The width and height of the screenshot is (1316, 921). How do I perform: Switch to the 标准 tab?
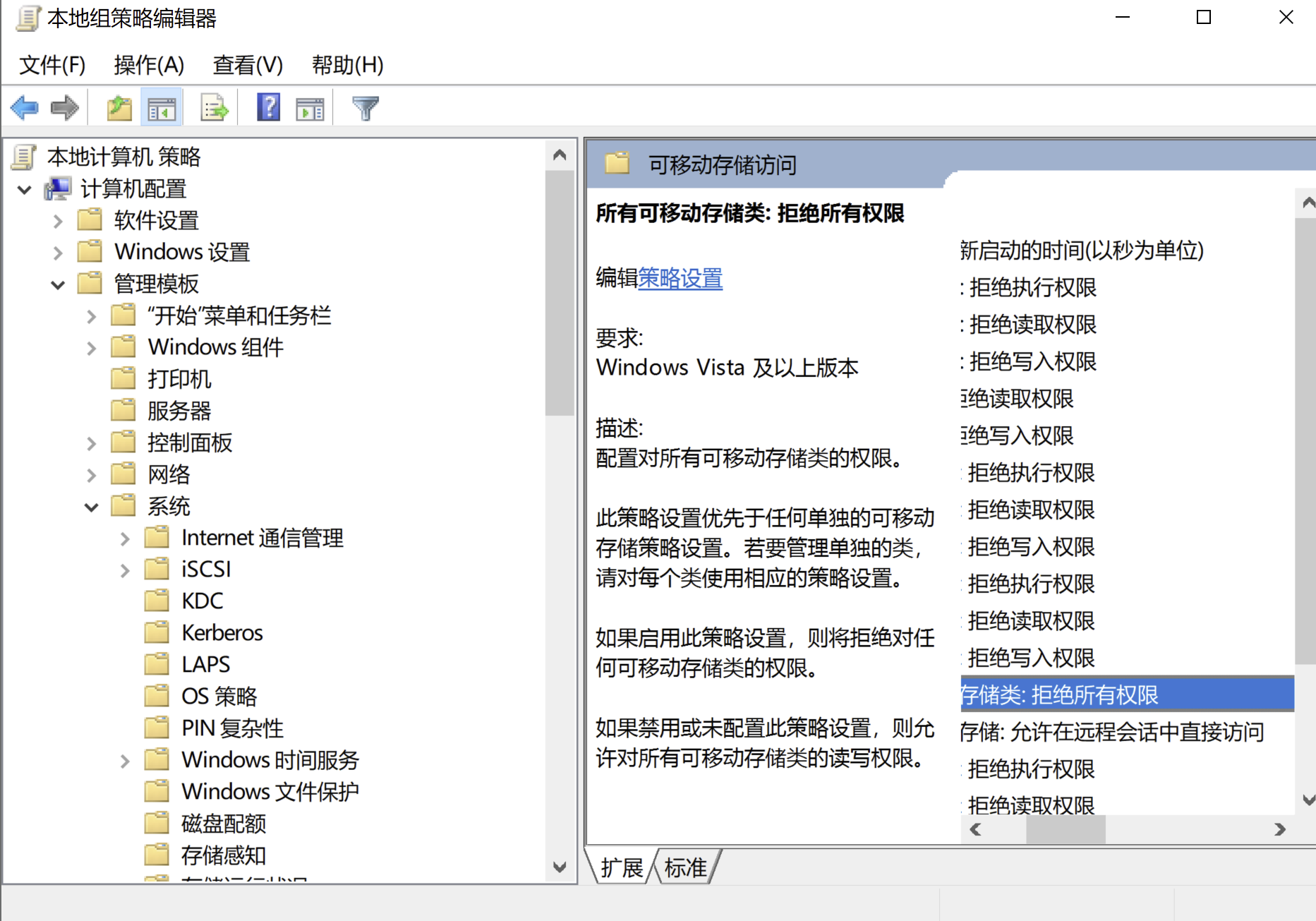coord(685,867)
